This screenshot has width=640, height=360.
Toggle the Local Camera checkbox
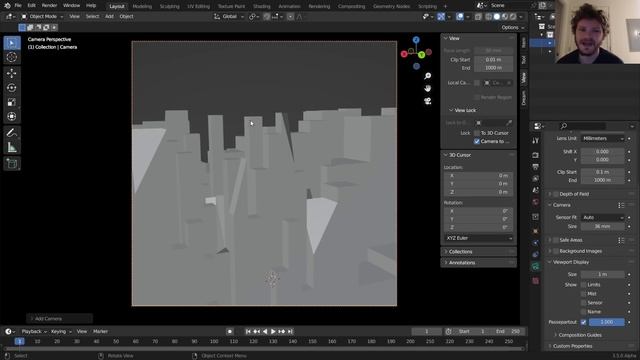pos(477,83)
